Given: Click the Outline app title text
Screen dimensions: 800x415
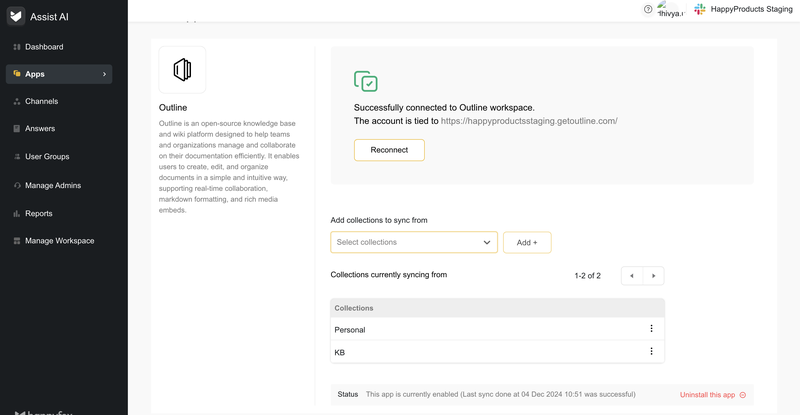Looking at the screenshot, I should point(173,108).
